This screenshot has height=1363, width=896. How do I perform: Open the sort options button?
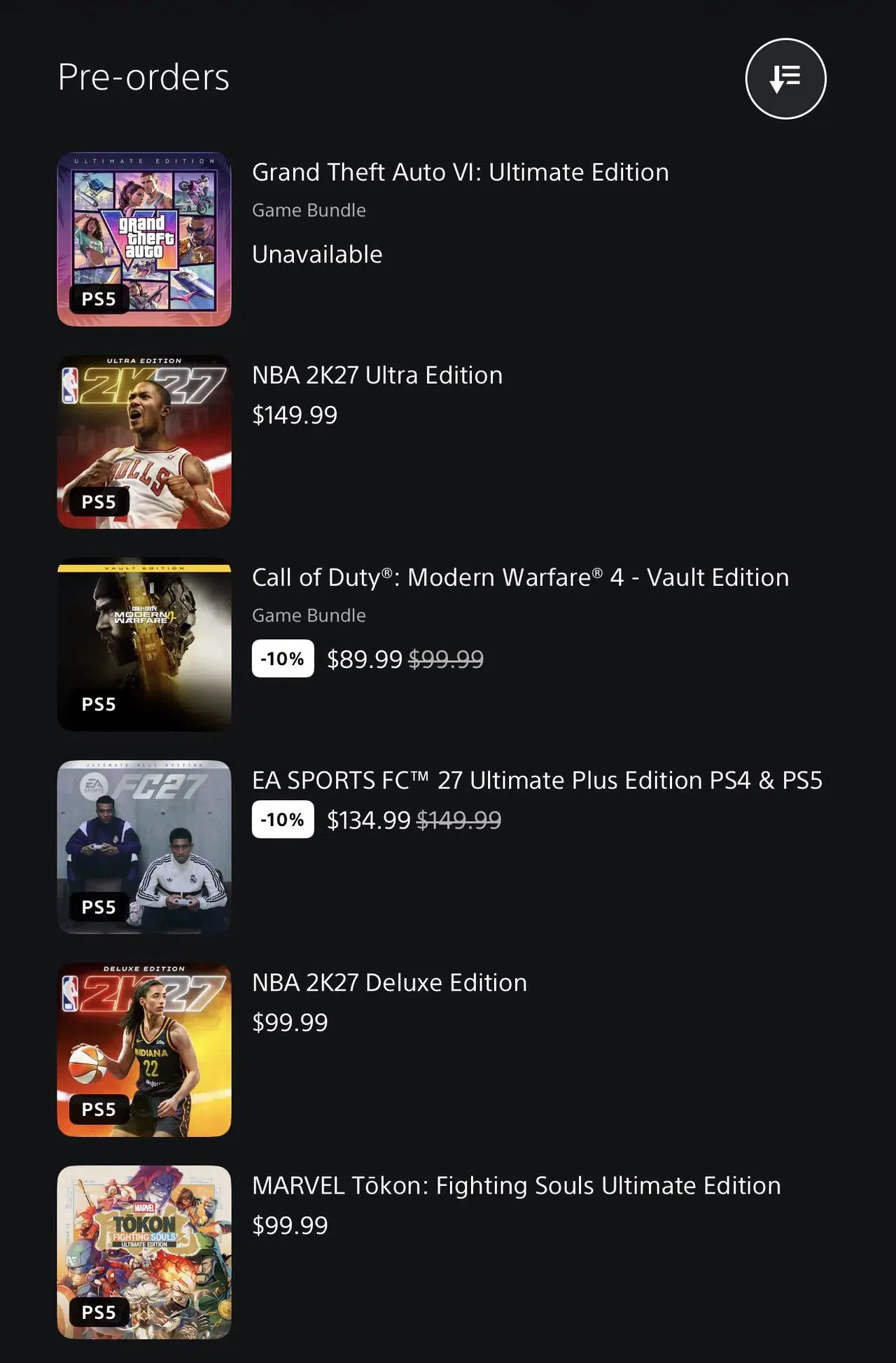[785, 78]
